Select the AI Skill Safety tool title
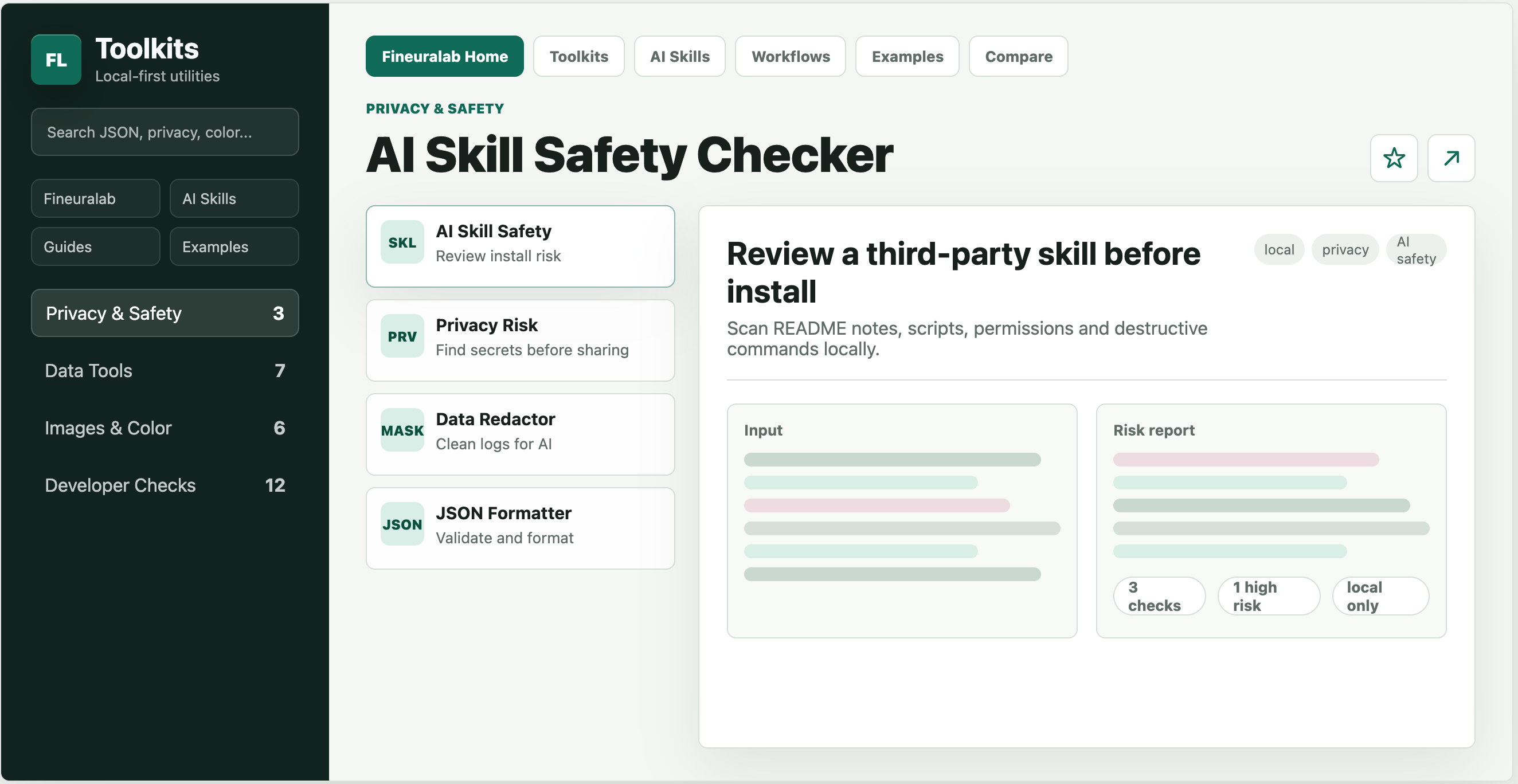 (x=493, y=232)
